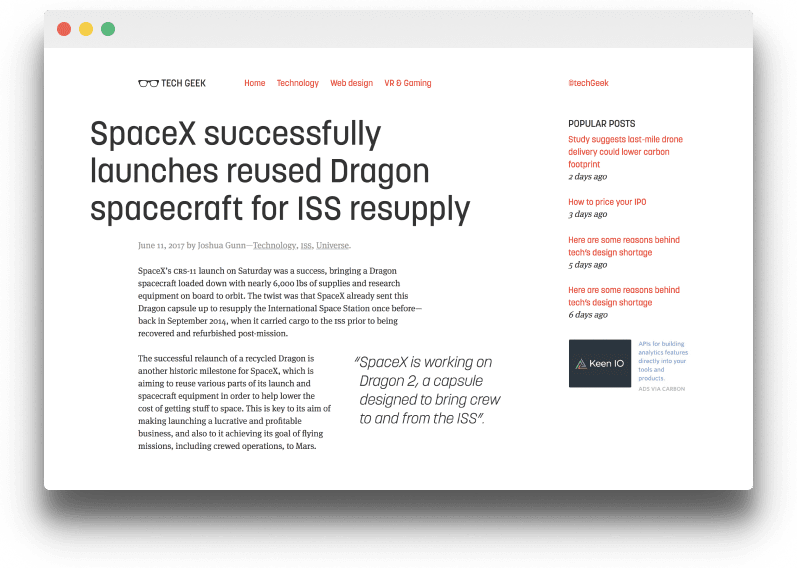
Task: Click the '2 days ago' timestamp
Action: pos(588,177)
